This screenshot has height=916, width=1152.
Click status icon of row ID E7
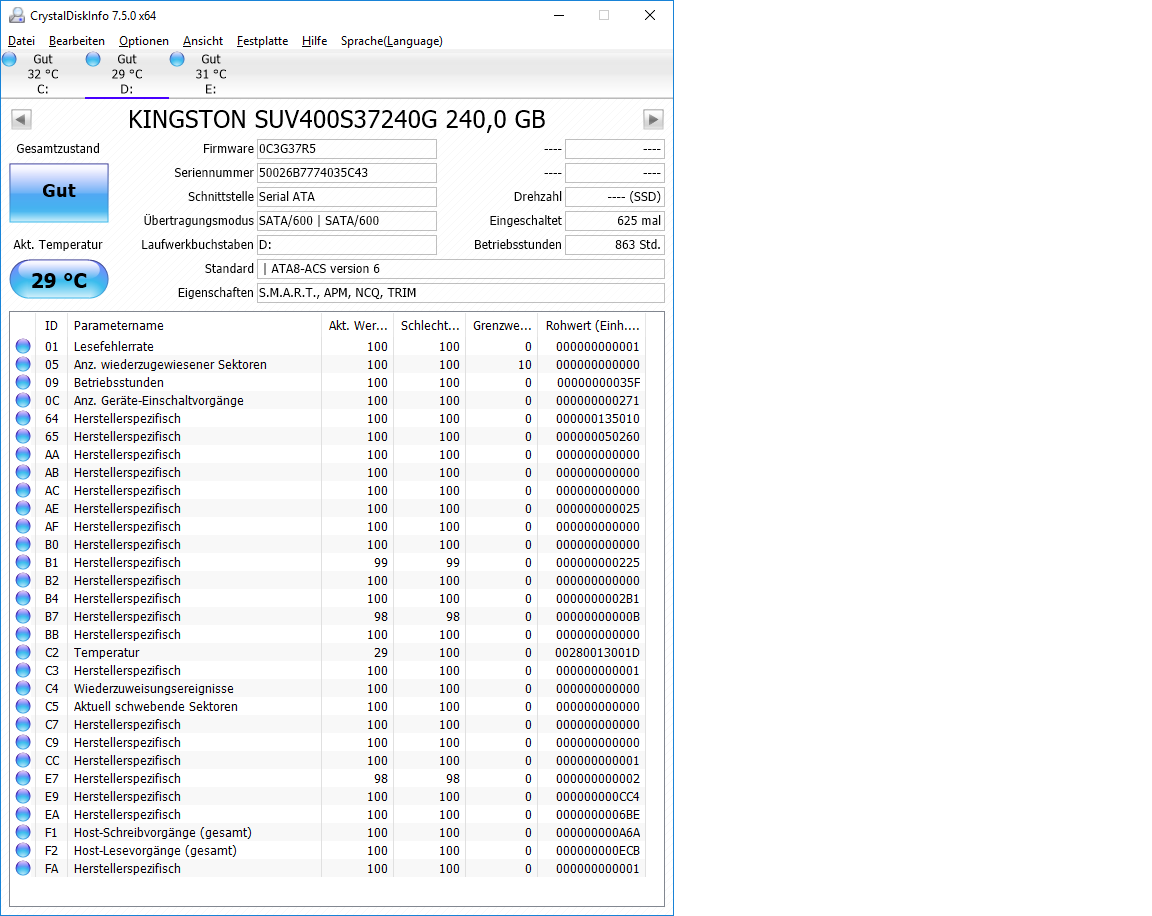pyautogui.click(x=24, y=778)
